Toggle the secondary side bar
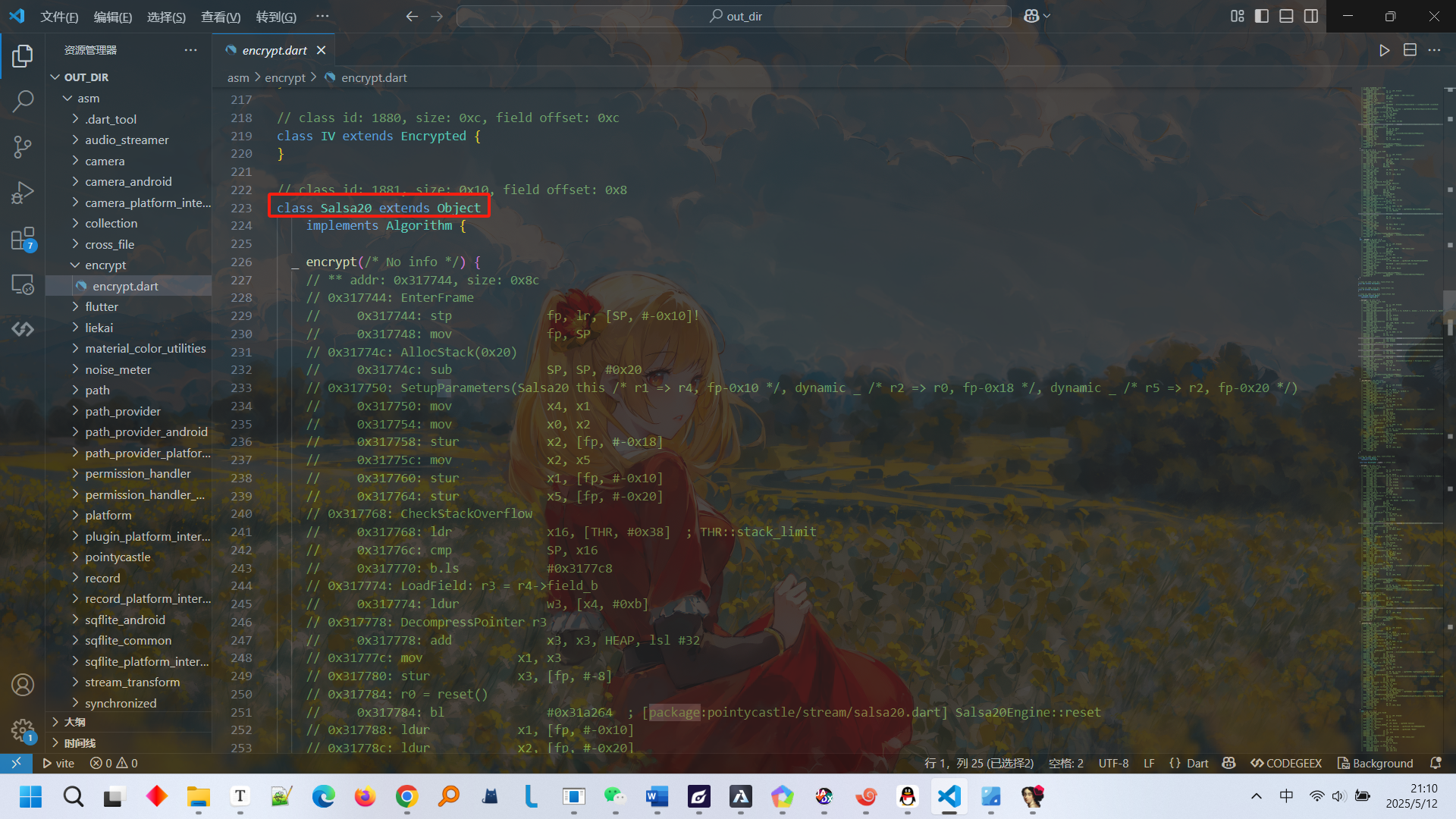The image size is (1456, 819). pos(1311,16)
